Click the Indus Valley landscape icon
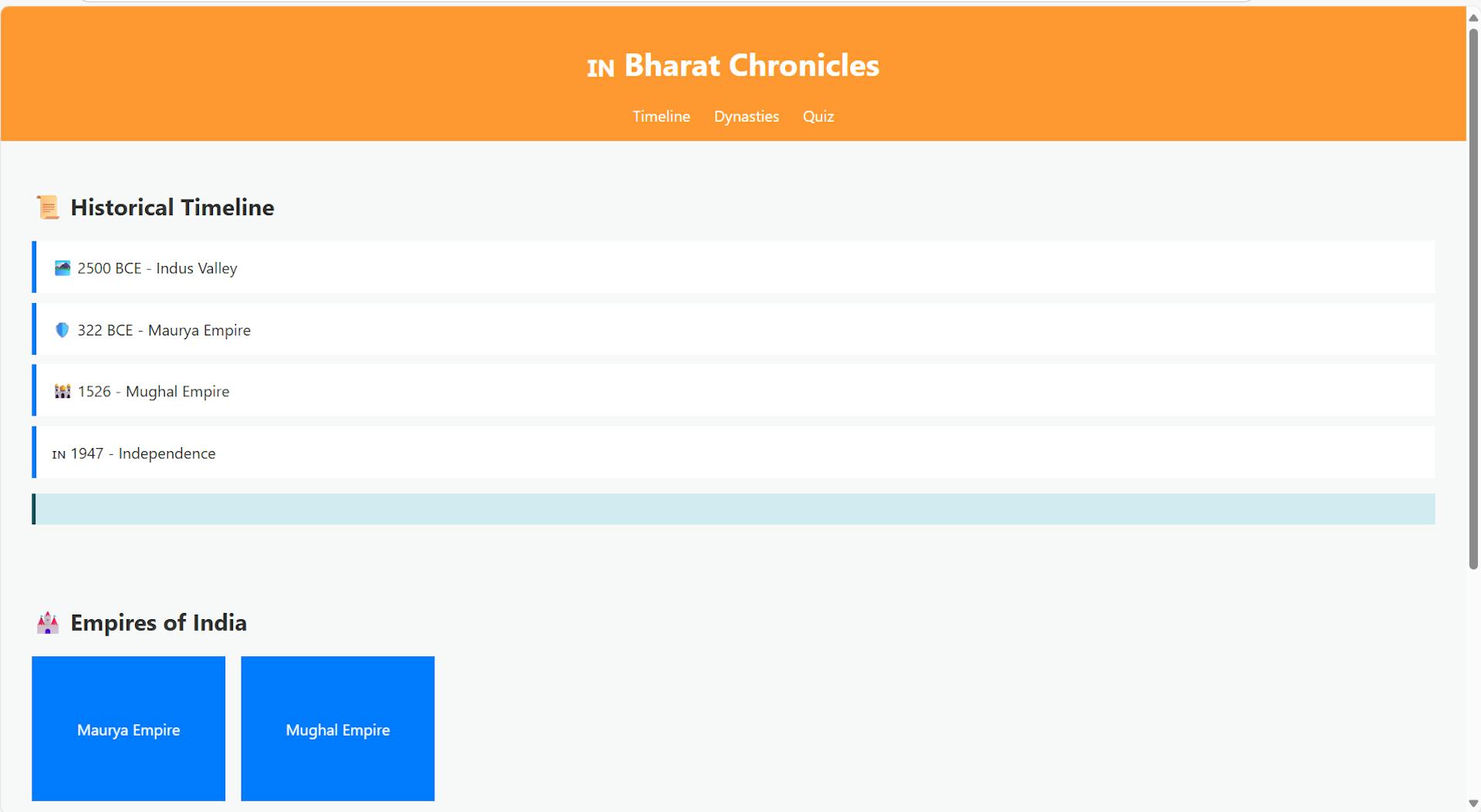Image resolution: width=1481 pixels, height=812 pixels. pyautogui.click(x=62, y=268)
